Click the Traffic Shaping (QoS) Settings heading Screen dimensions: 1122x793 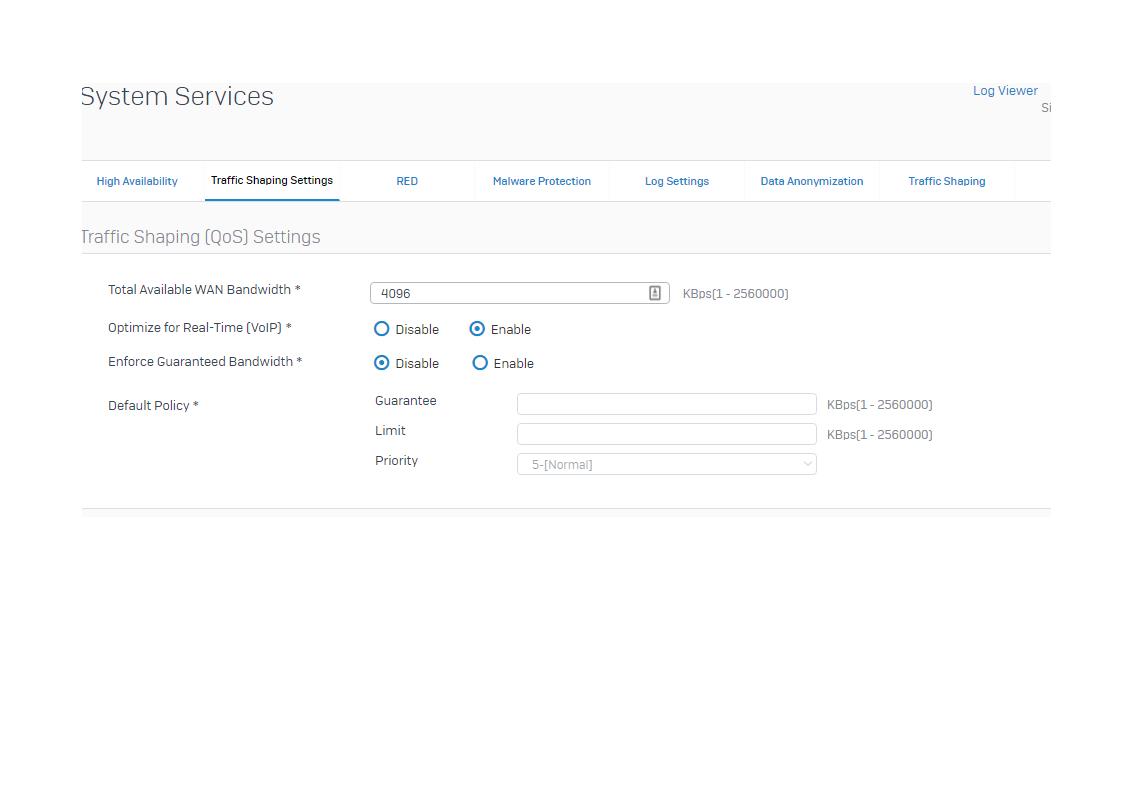[200, 237]
